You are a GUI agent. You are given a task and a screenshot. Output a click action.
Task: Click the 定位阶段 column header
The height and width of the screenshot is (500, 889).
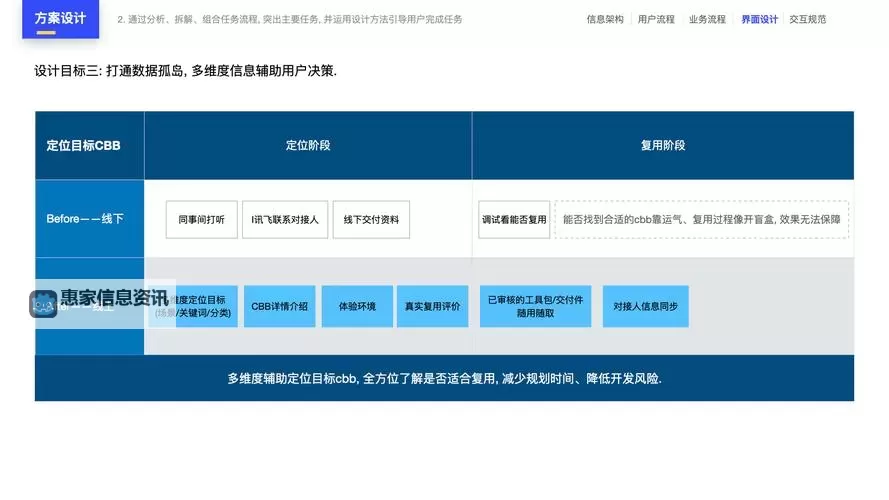(308, 145)
